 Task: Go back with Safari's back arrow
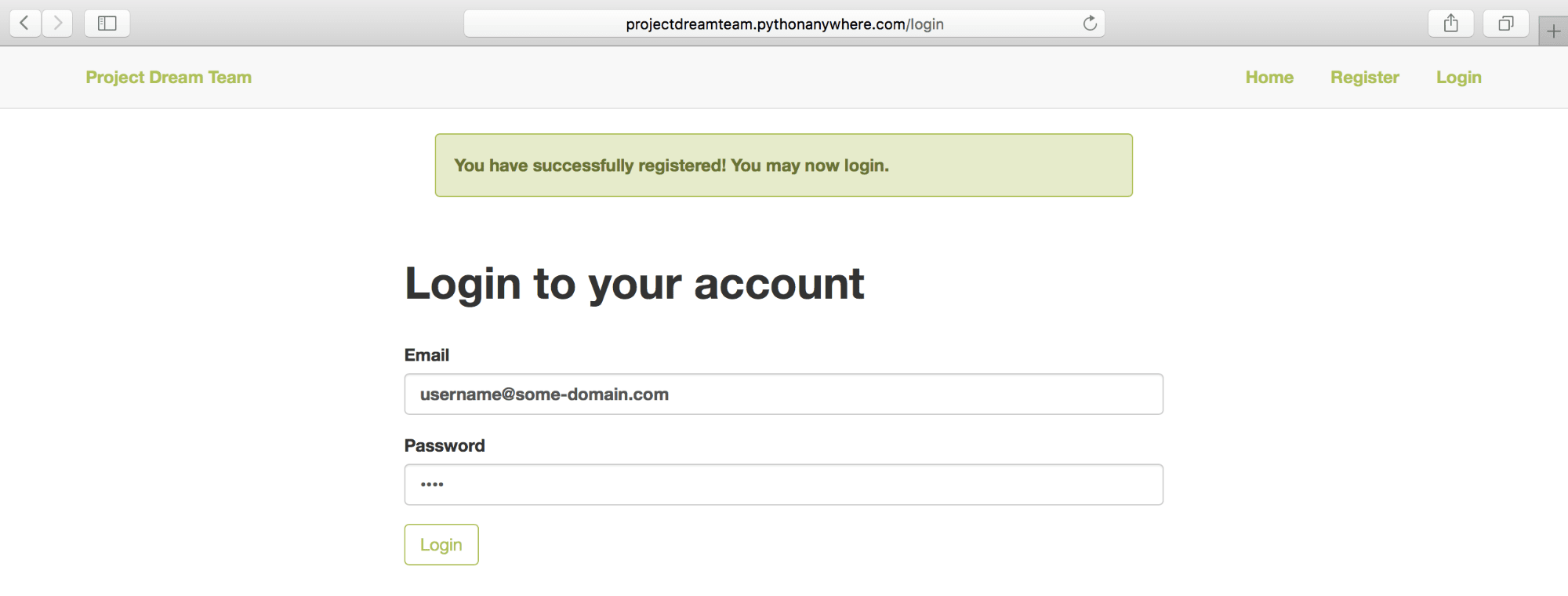click(25, 24)
